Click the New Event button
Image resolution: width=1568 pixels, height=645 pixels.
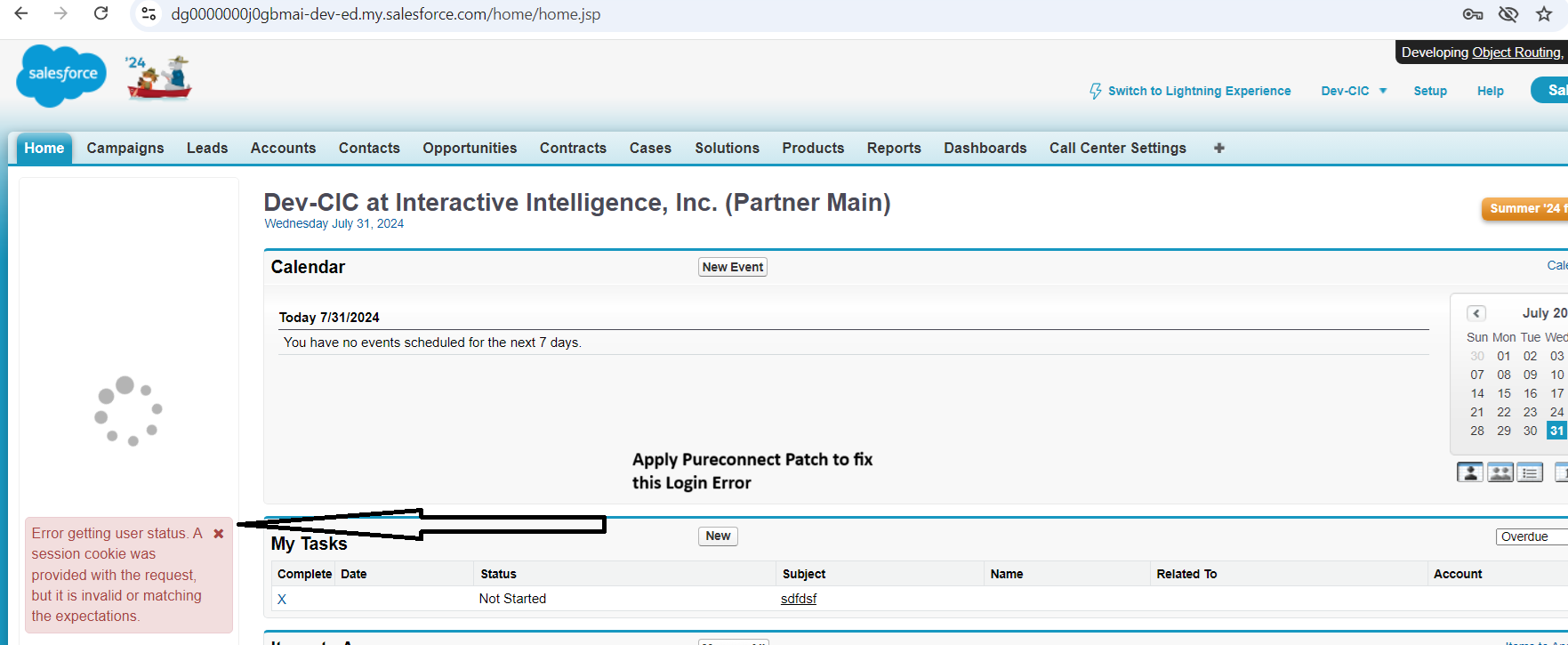732,267
